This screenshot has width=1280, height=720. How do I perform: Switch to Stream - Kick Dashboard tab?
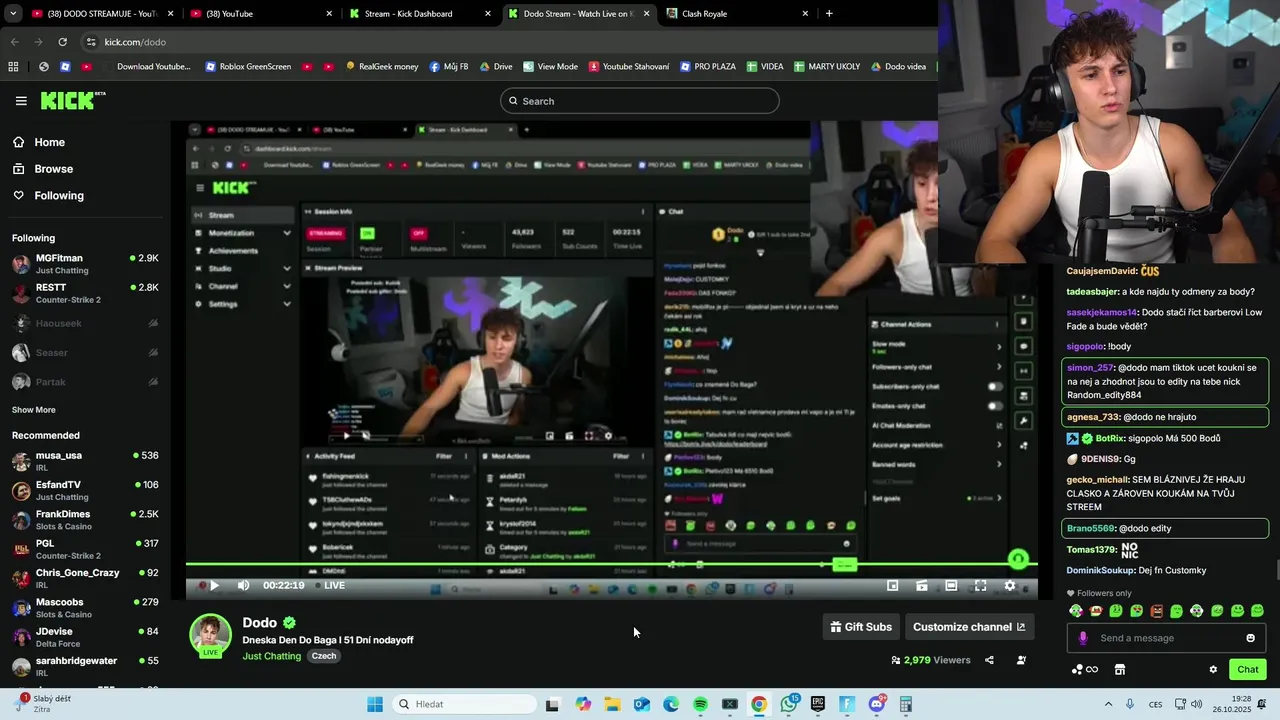click(420, 14)
